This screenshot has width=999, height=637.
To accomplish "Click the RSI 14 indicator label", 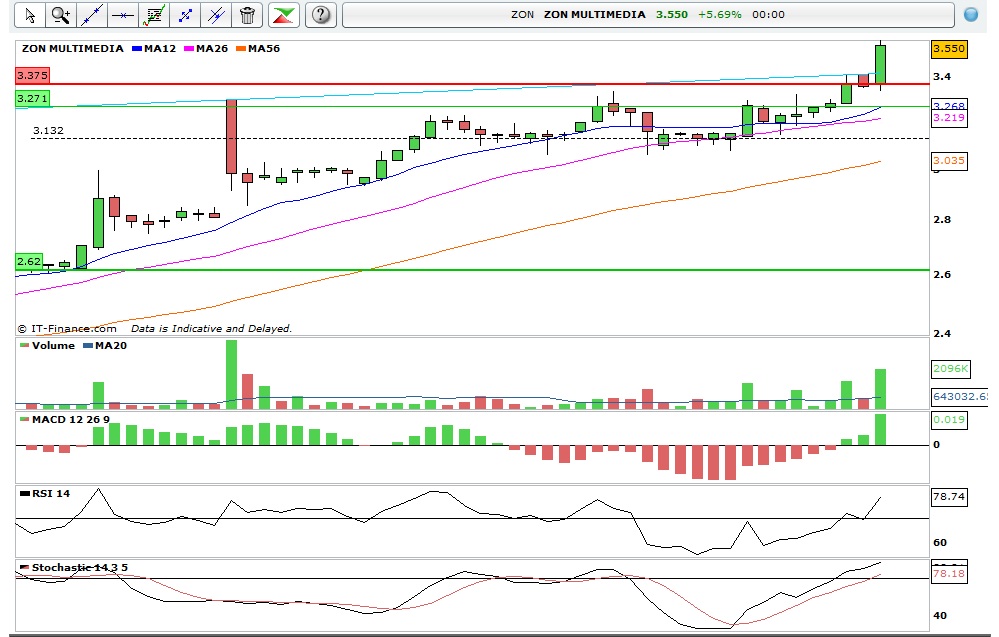I will click(45, 493).
